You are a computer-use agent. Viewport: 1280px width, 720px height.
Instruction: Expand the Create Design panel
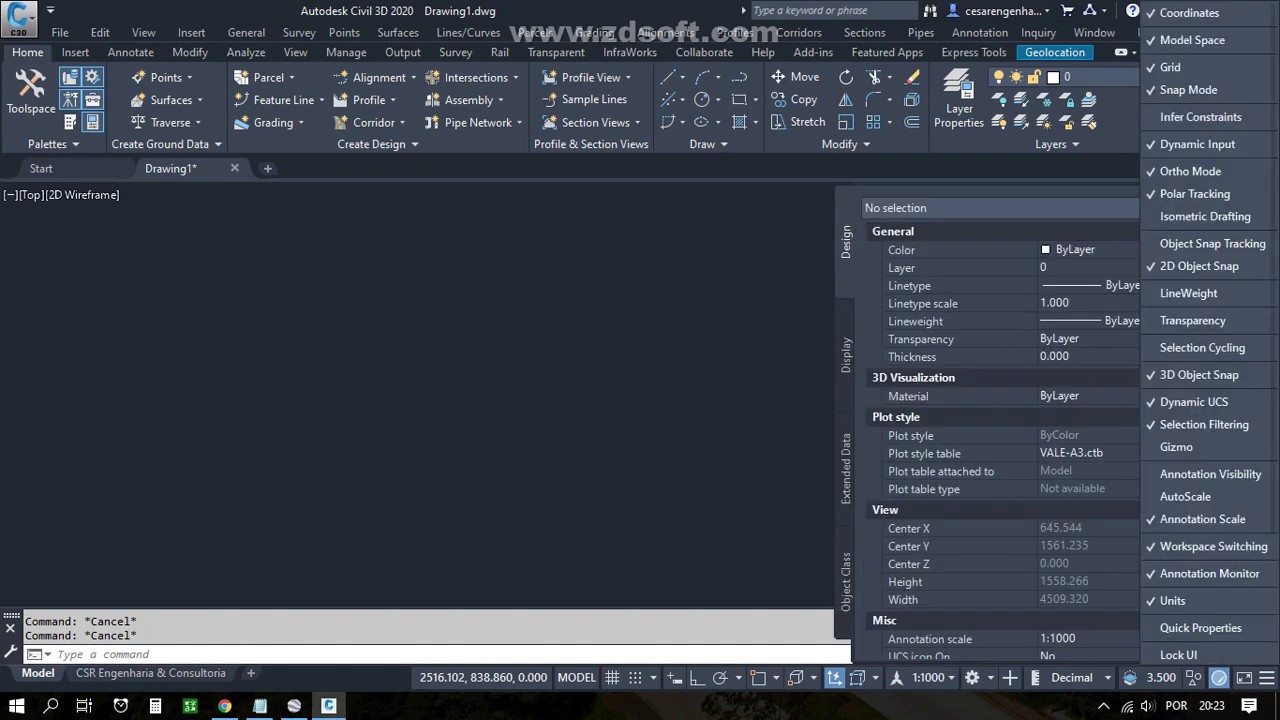(378, 144)
